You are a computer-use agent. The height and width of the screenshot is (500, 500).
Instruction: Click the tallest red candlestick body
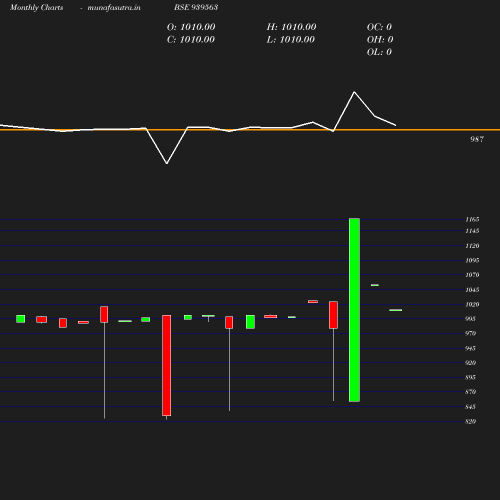(167, 365)
